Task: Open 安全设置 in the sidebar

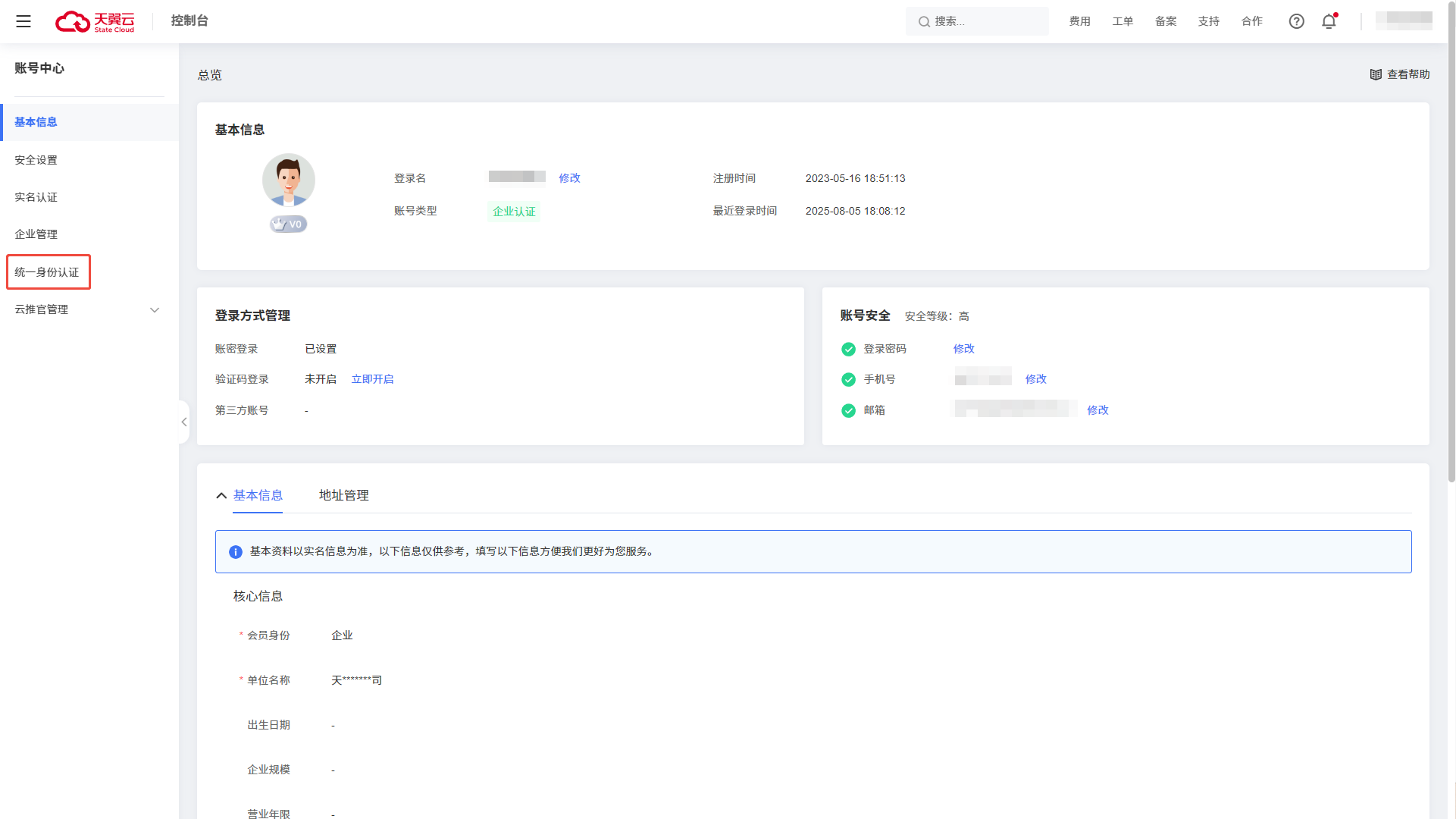Action: click(x=36, y=160)
